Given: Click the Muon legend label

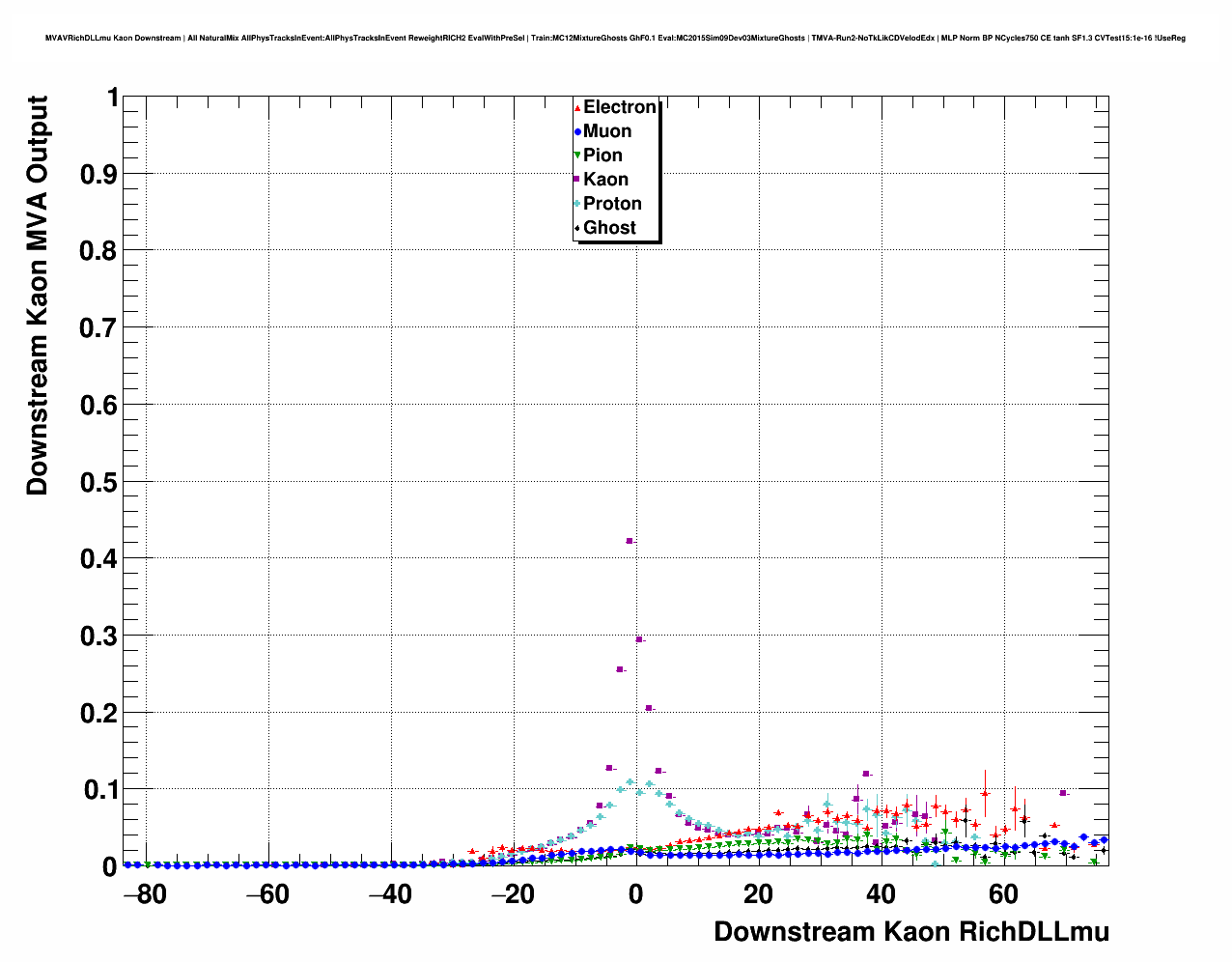Looking at the screenshot, I should pyautogui.click(x=607, y=131).
